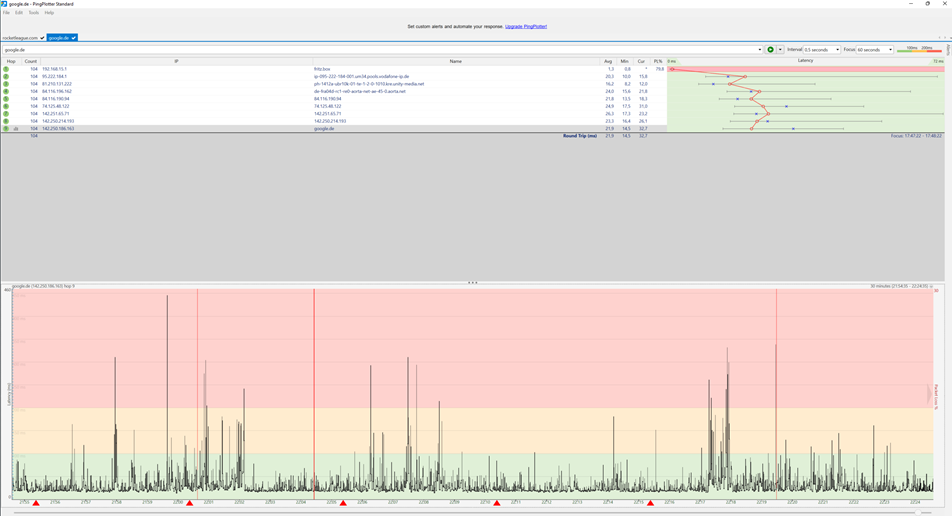The image size is (952, 516).
Task: Click the panel splitter three-dot handle
Action: (472, 282)
